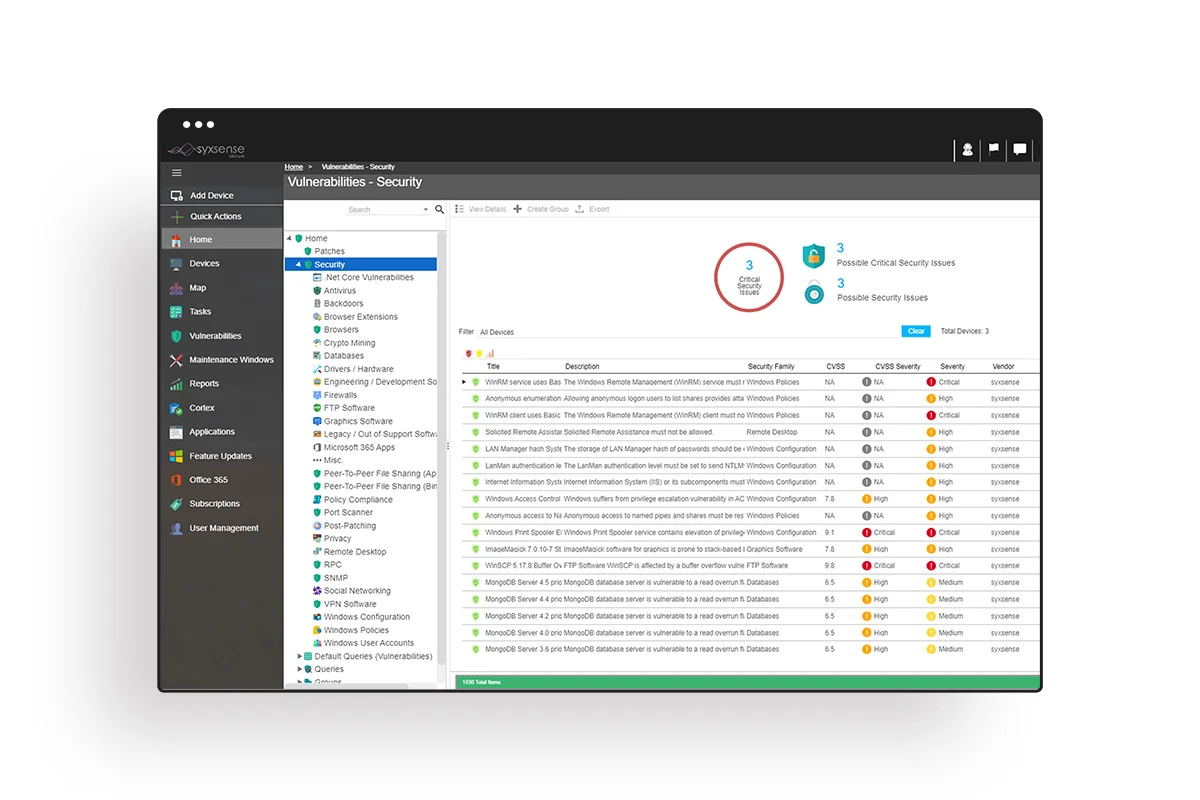Screen dimensions: 1200x800
Task: Click the red shield filter icon above table
Action: (470, 353)
